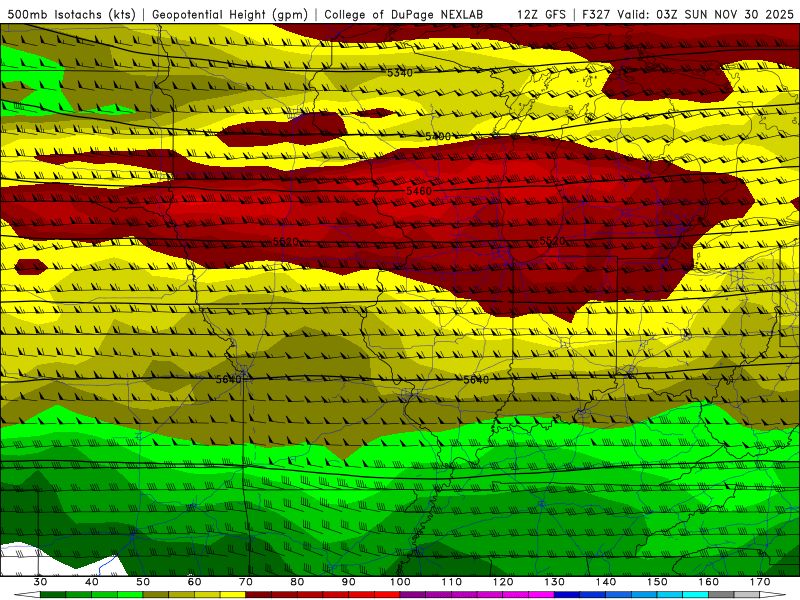Click the bright yellow colorbar swatch ending at 70
The image size is (800, 600).
coord(233,595)
